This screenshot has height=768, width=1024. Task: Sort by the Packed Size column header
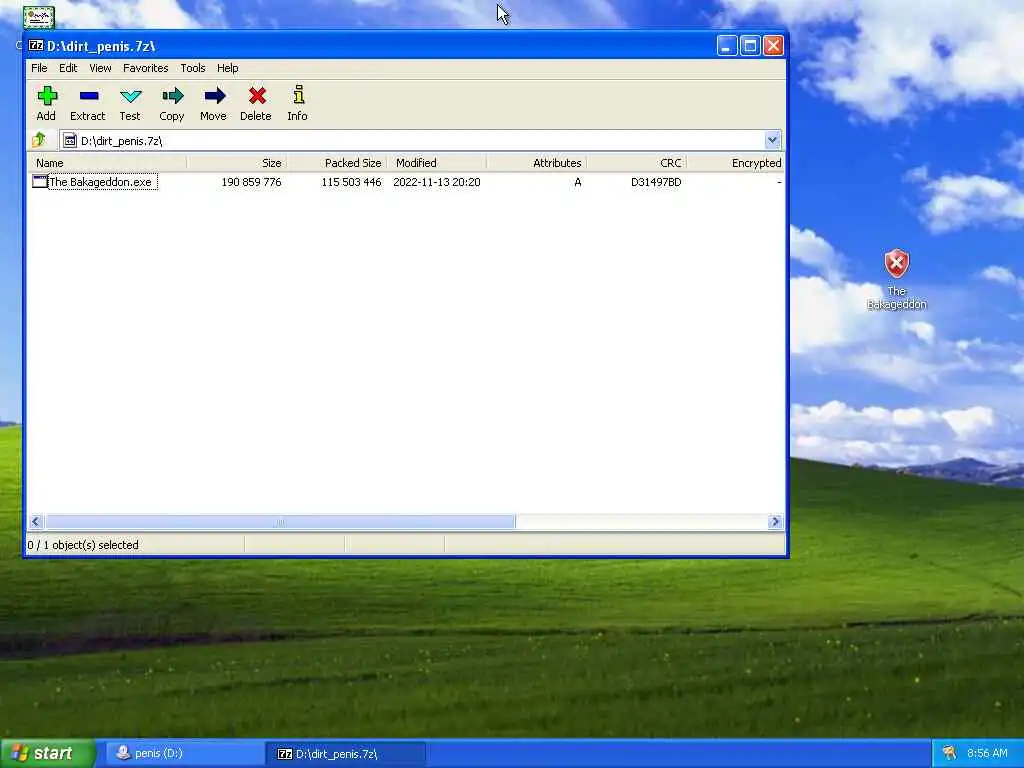tap(336, 163)
